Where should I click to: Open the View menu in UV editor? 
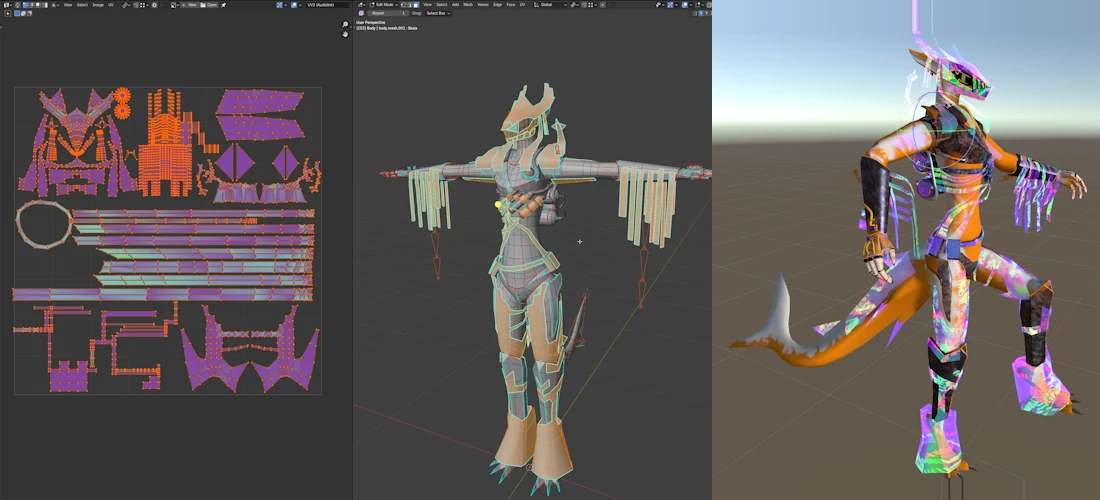(x=68, y=5)
